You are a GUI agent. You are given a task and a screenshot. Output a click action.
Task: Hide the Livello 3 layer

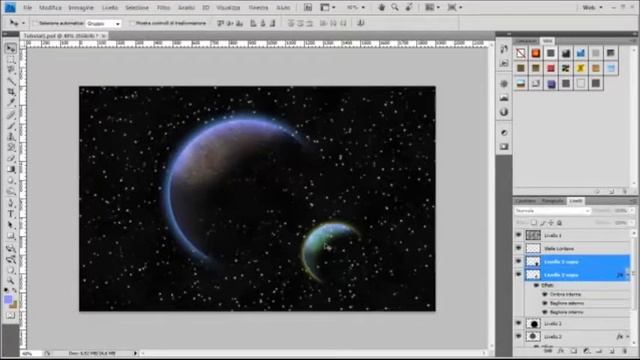(519, 323)
